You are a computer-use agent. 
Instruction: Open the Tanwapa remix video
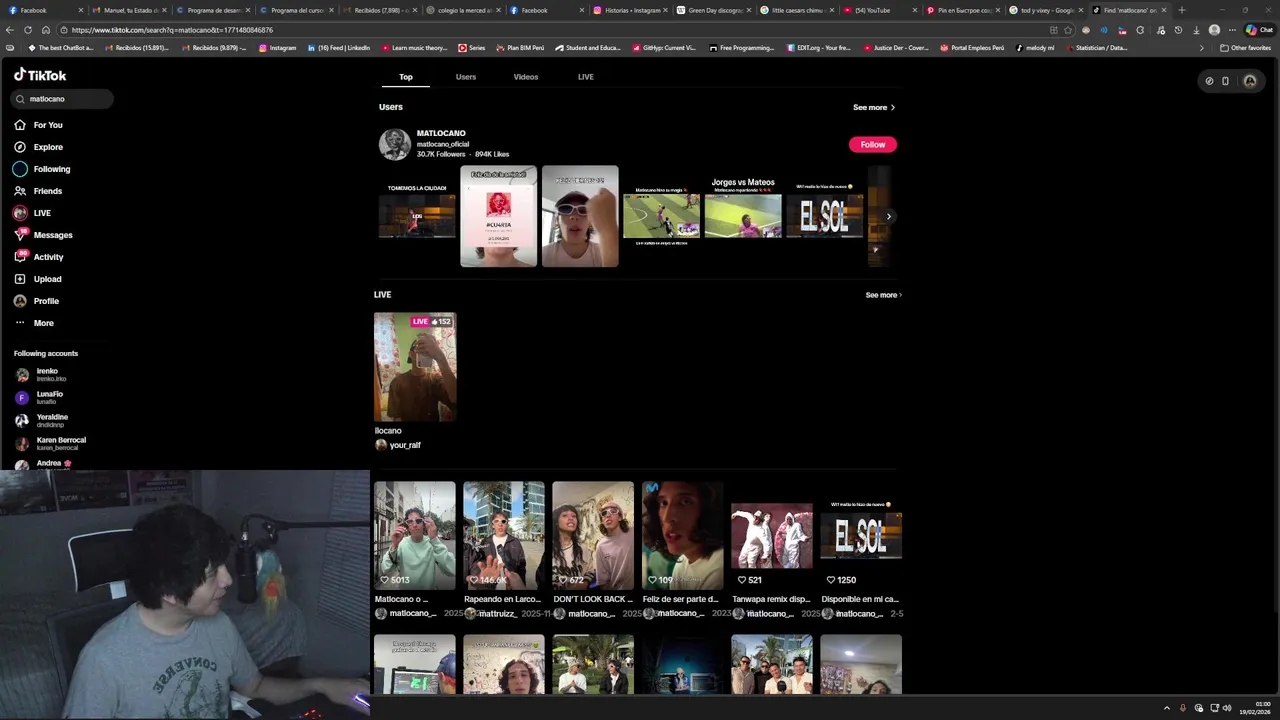pyautogui.click(x=772, y=535)
